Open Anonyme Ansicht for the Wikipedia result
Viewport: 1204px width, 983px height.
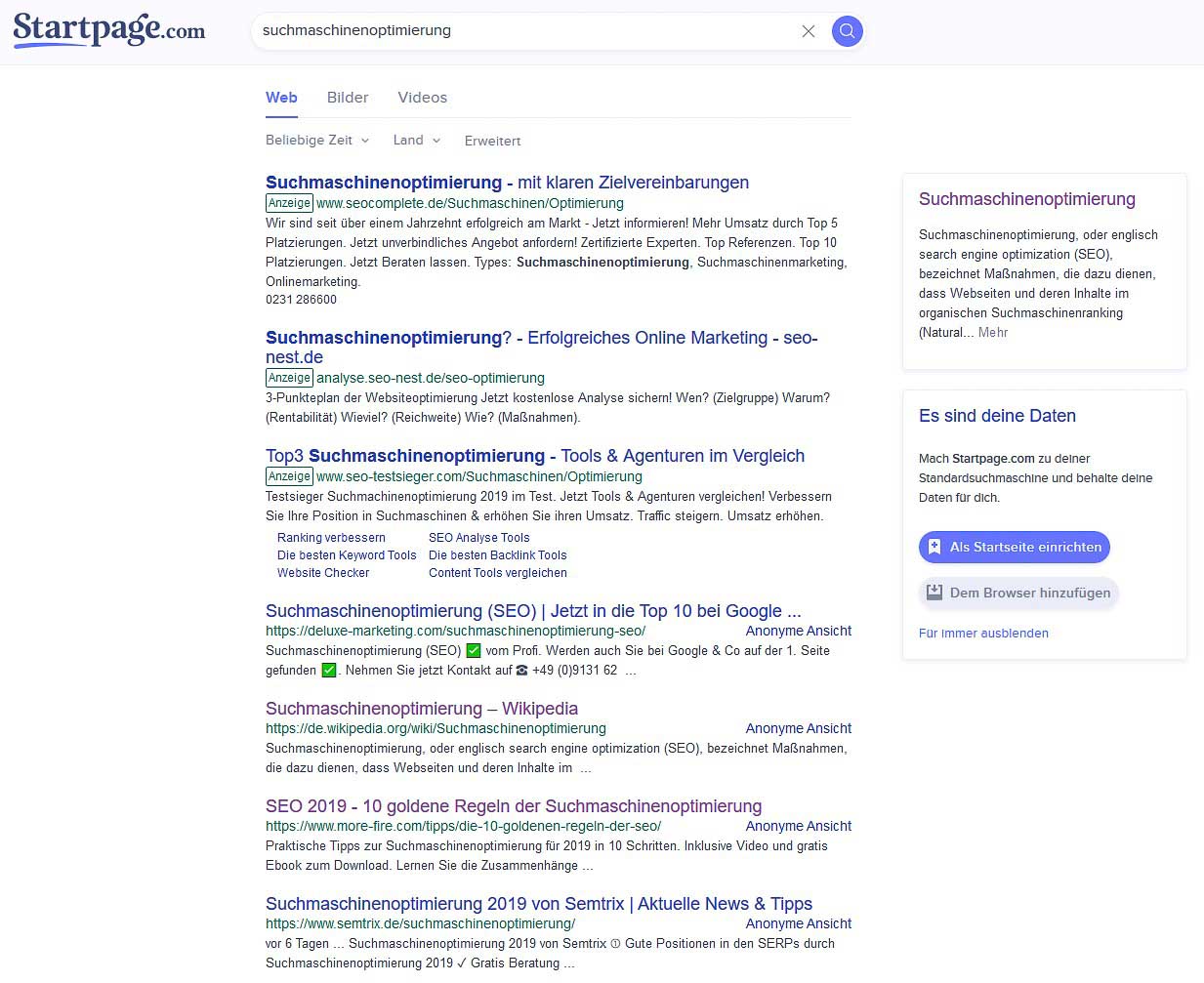click(798, 729)
